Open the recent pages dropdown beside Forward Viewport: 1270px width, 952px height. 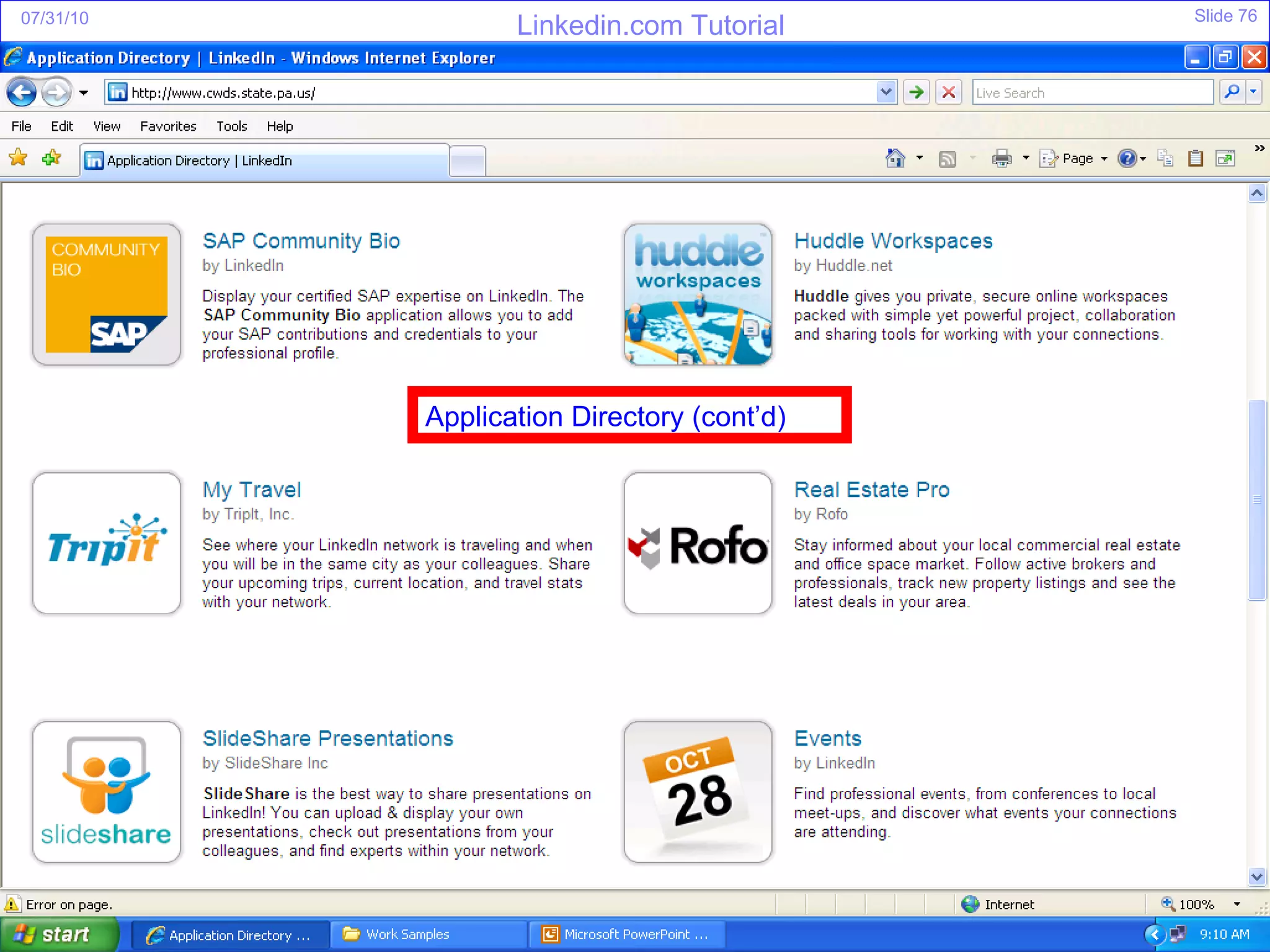pos(84,93)
